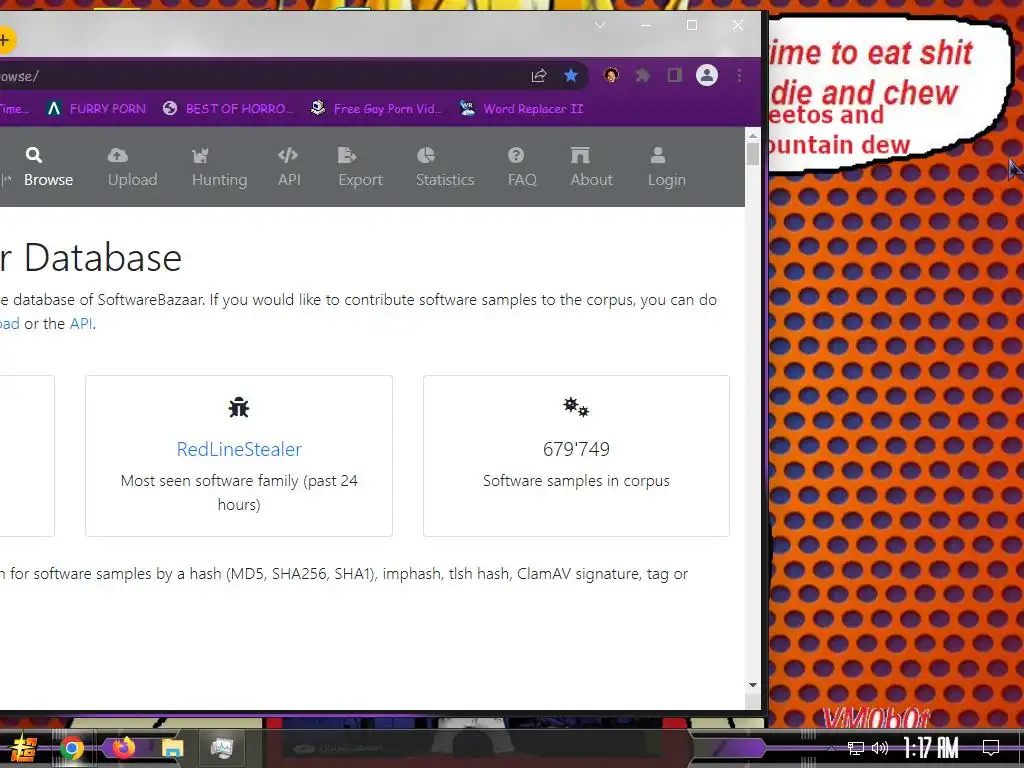
Task: Click the volume speaker tray icon
Action: [880, 748]
